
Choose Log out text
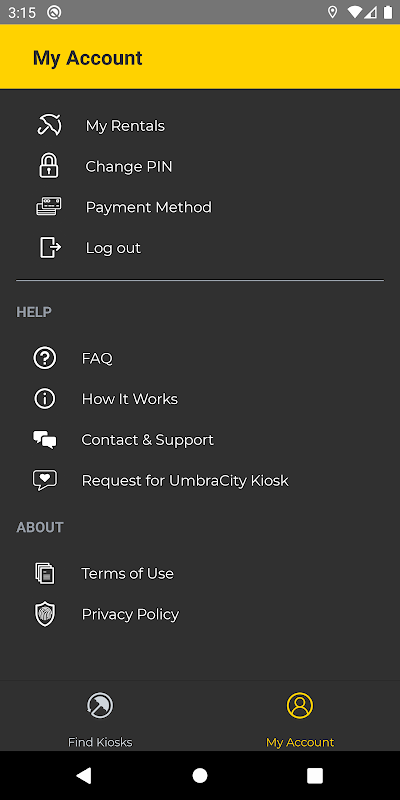tap(113, 248)
